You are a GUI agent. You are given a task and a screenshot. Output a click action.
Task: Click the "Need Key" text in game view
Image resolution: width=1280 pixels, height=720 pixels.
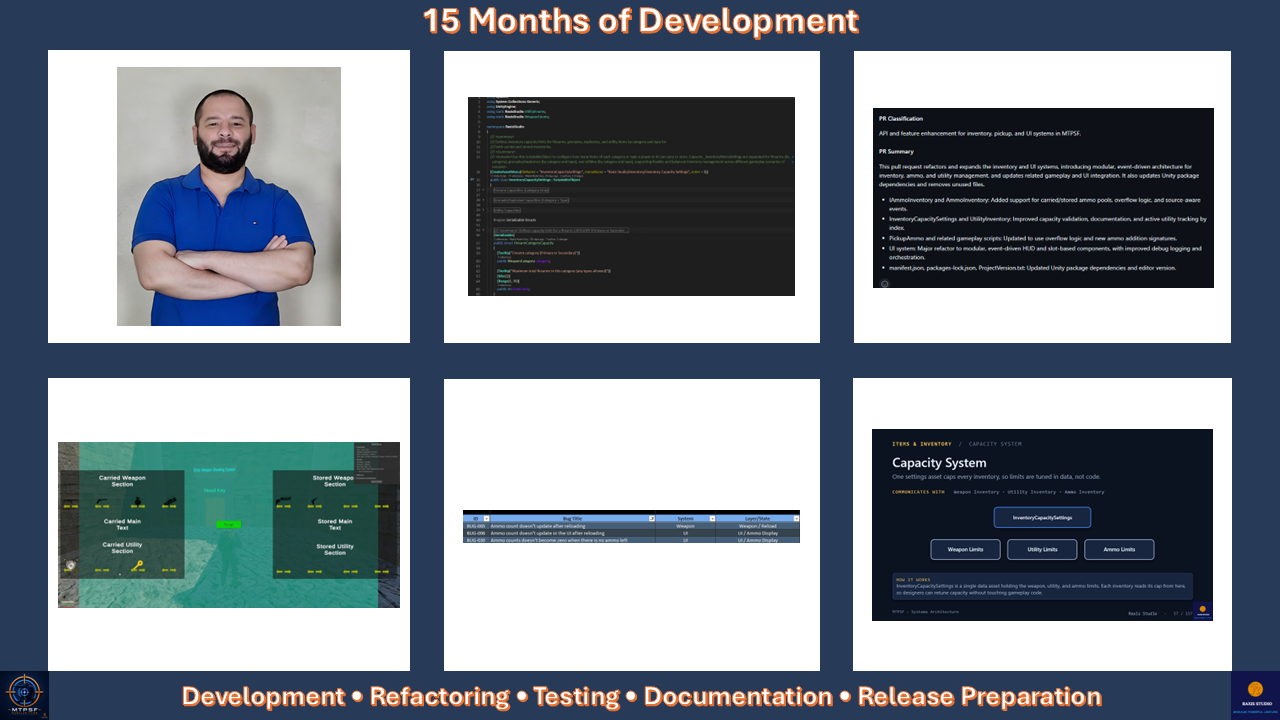tap(215, 490)
